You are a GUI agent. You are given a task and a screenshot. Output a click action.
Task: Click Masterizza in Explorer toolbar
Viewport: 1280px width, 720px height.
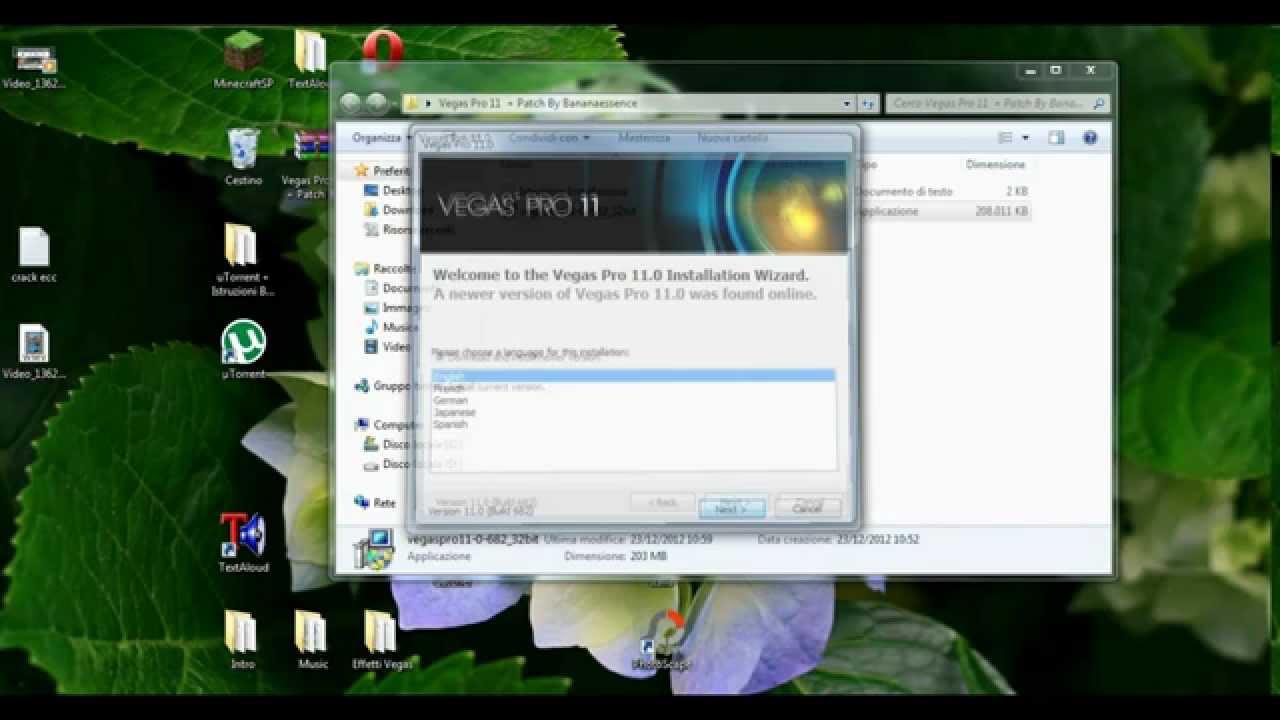[644, 138]
